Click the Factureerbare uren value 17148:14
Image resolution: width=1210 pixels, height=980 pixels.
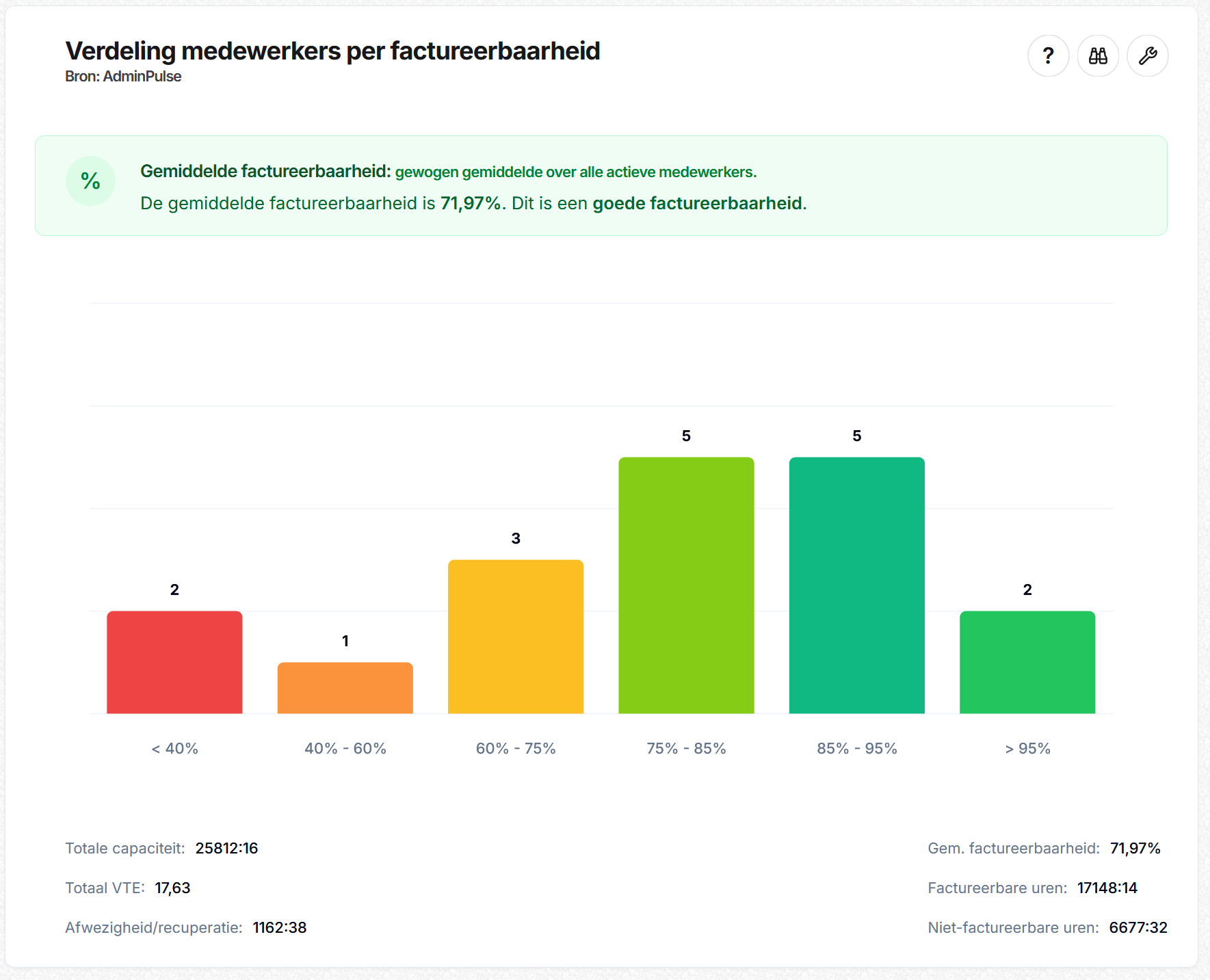pyautogui.click(x=1107, y=888)
